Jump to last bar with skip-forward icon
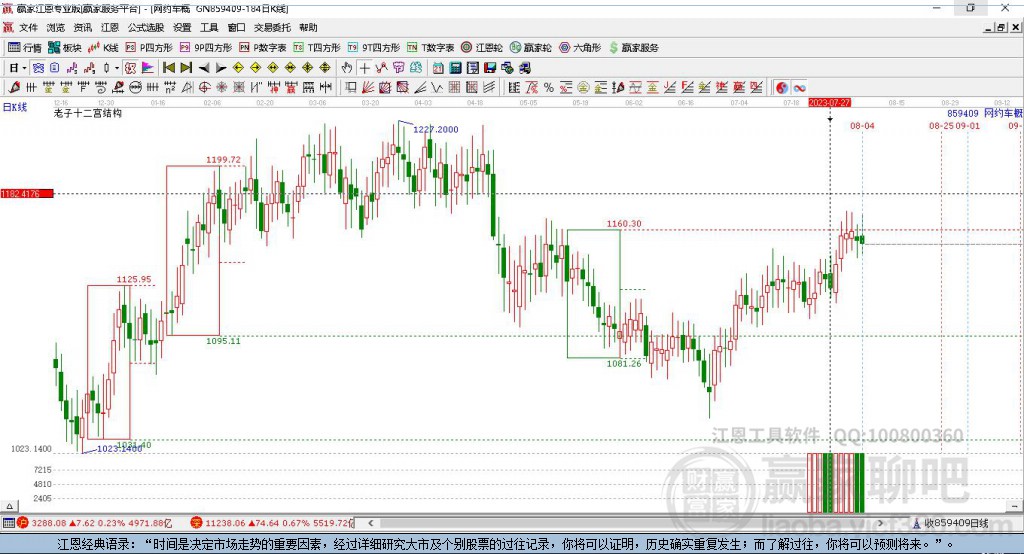Screen dimensions: 1024x554 [x=186, y=68]
